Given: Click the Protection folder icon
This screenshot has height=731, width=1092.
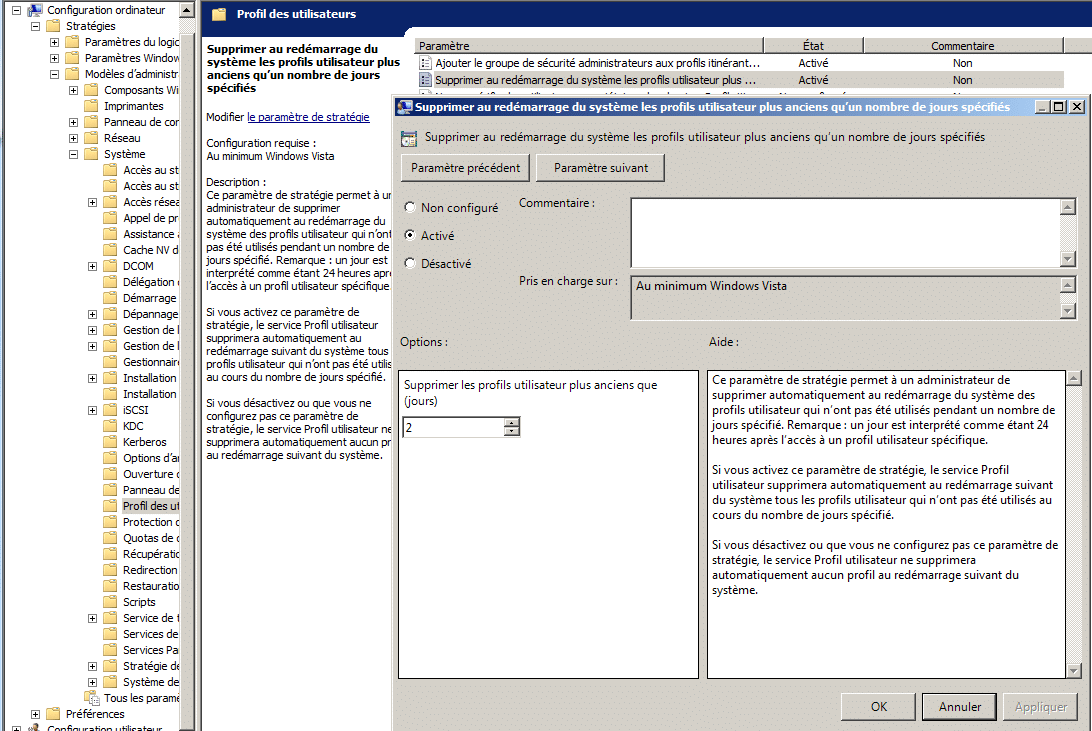Looking at the screenshot, I should tap(110, 522).
